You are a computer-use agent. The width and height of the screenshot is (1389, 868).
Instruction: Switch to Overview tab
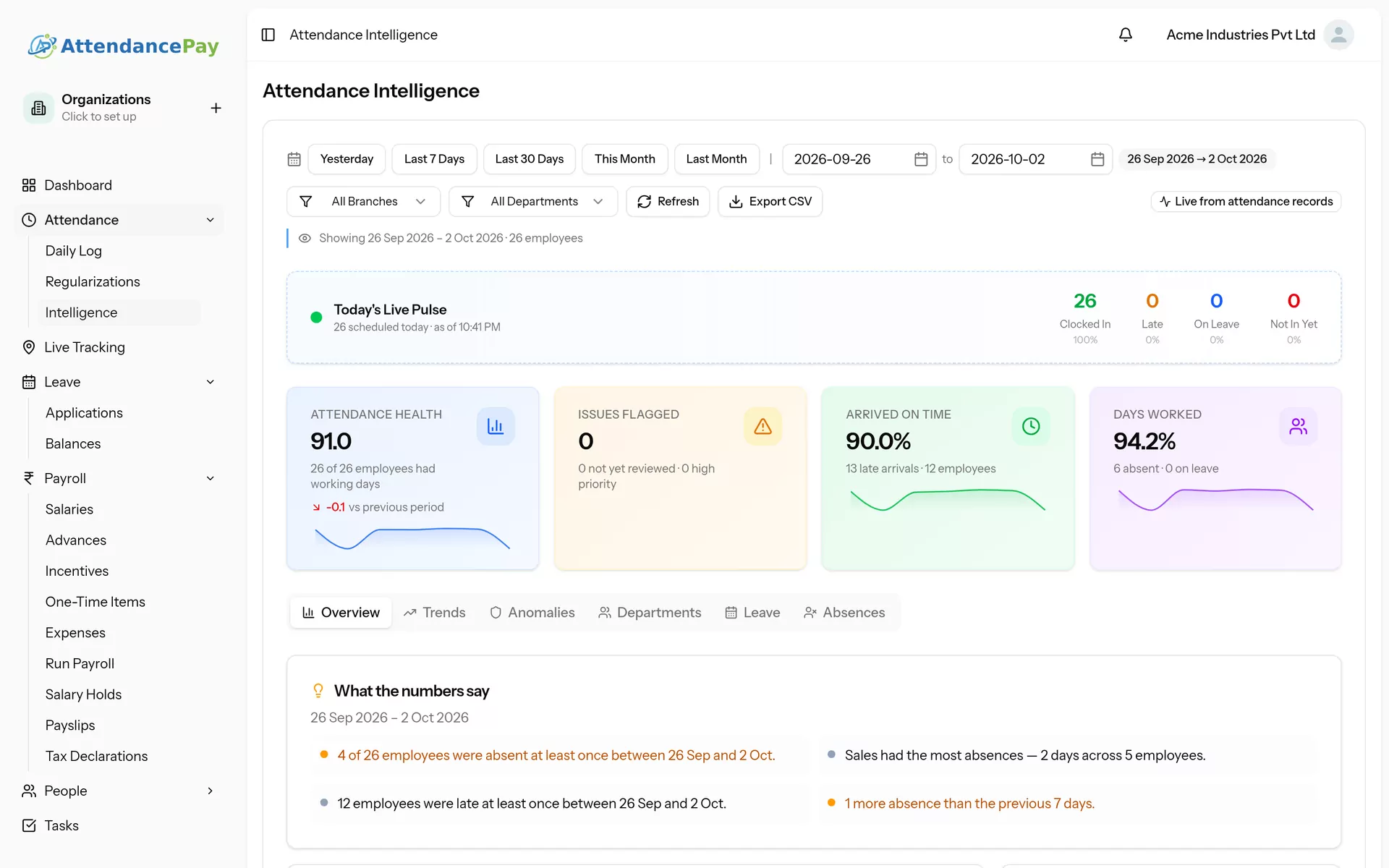pos(341,613)
